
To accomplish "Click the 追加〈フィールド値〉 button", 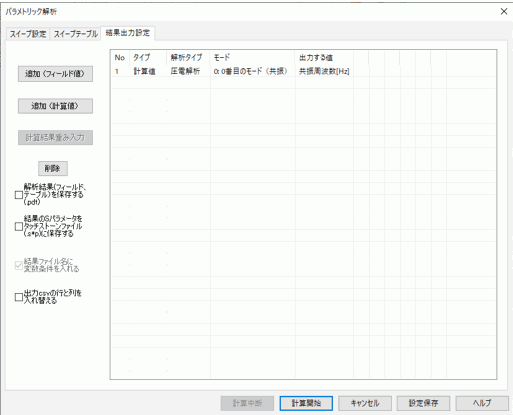I will (x=55, y=74).
